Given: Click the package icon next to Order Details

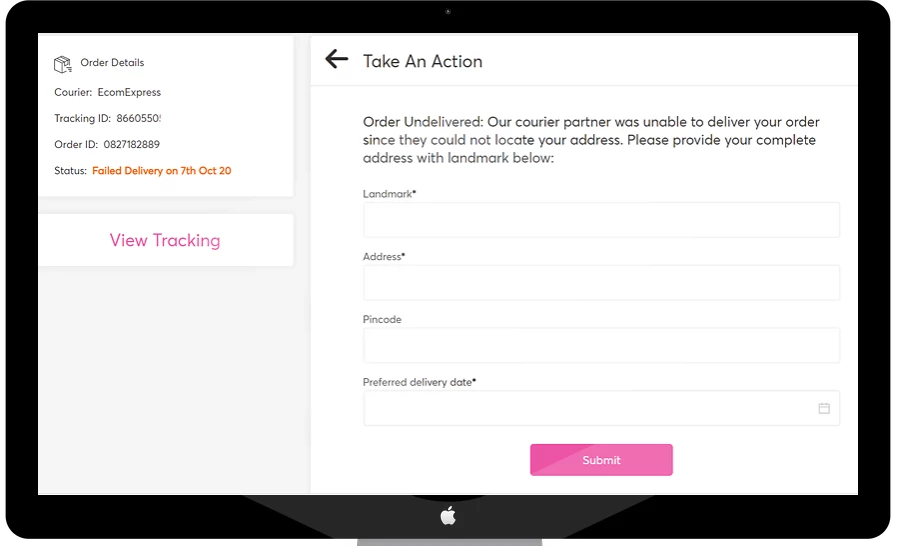Looking at the screenshot, I should coord(63,64).
